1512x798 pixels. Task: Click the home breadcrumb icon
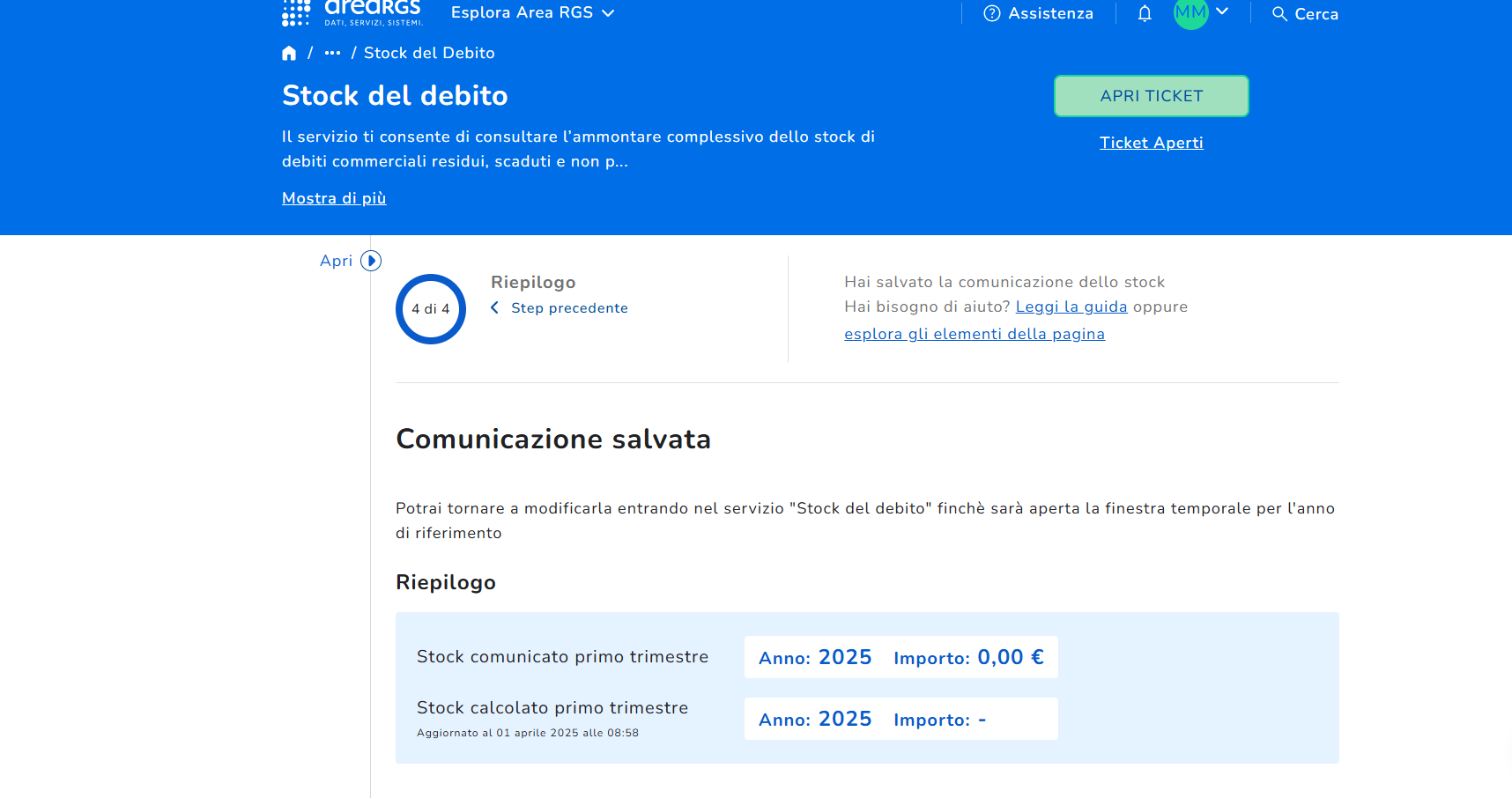[289, 54]
